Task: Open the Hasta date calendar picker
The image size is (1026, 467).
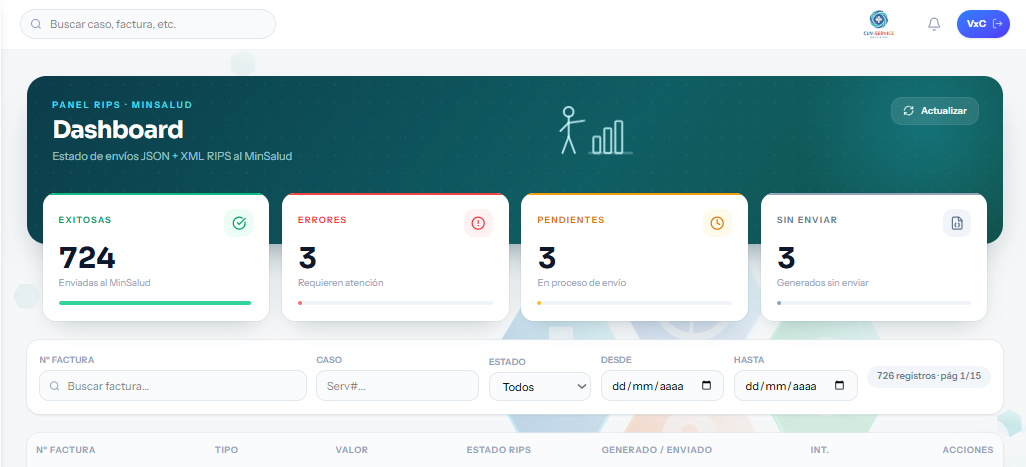Action: click(840, 385)
